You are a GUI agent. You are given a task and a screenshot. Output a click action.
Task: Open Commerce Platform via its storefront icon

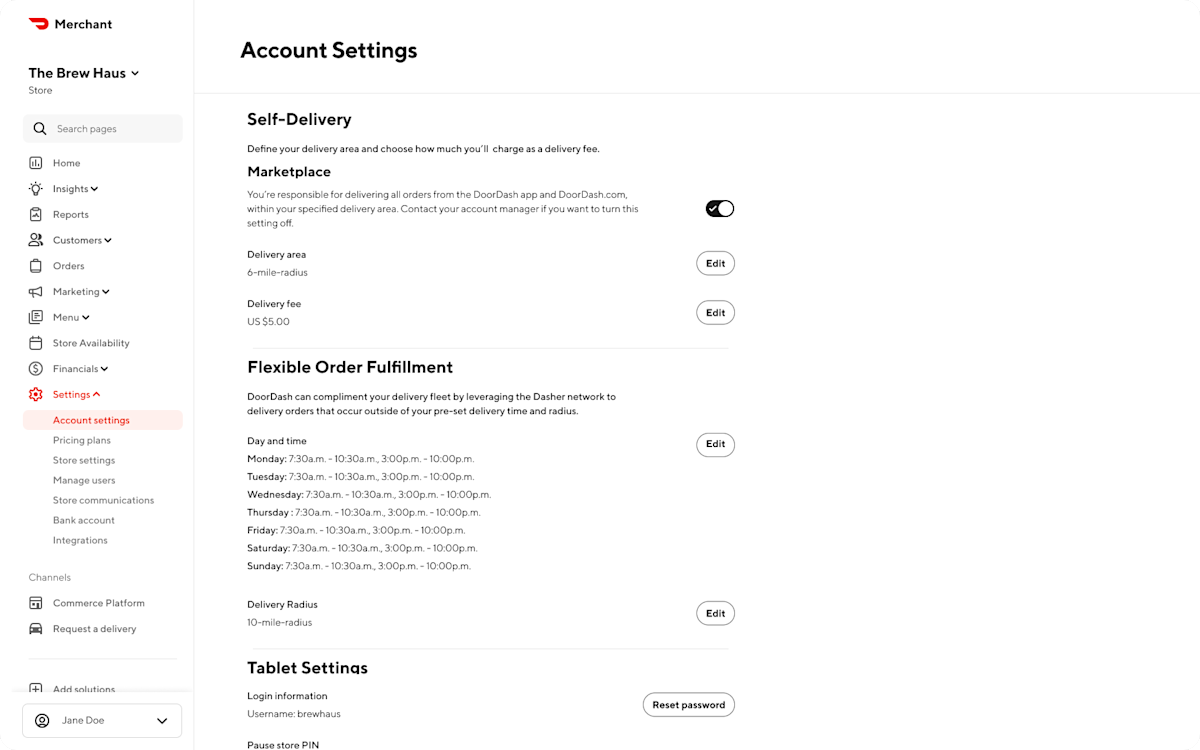click(x=37, y=603)
